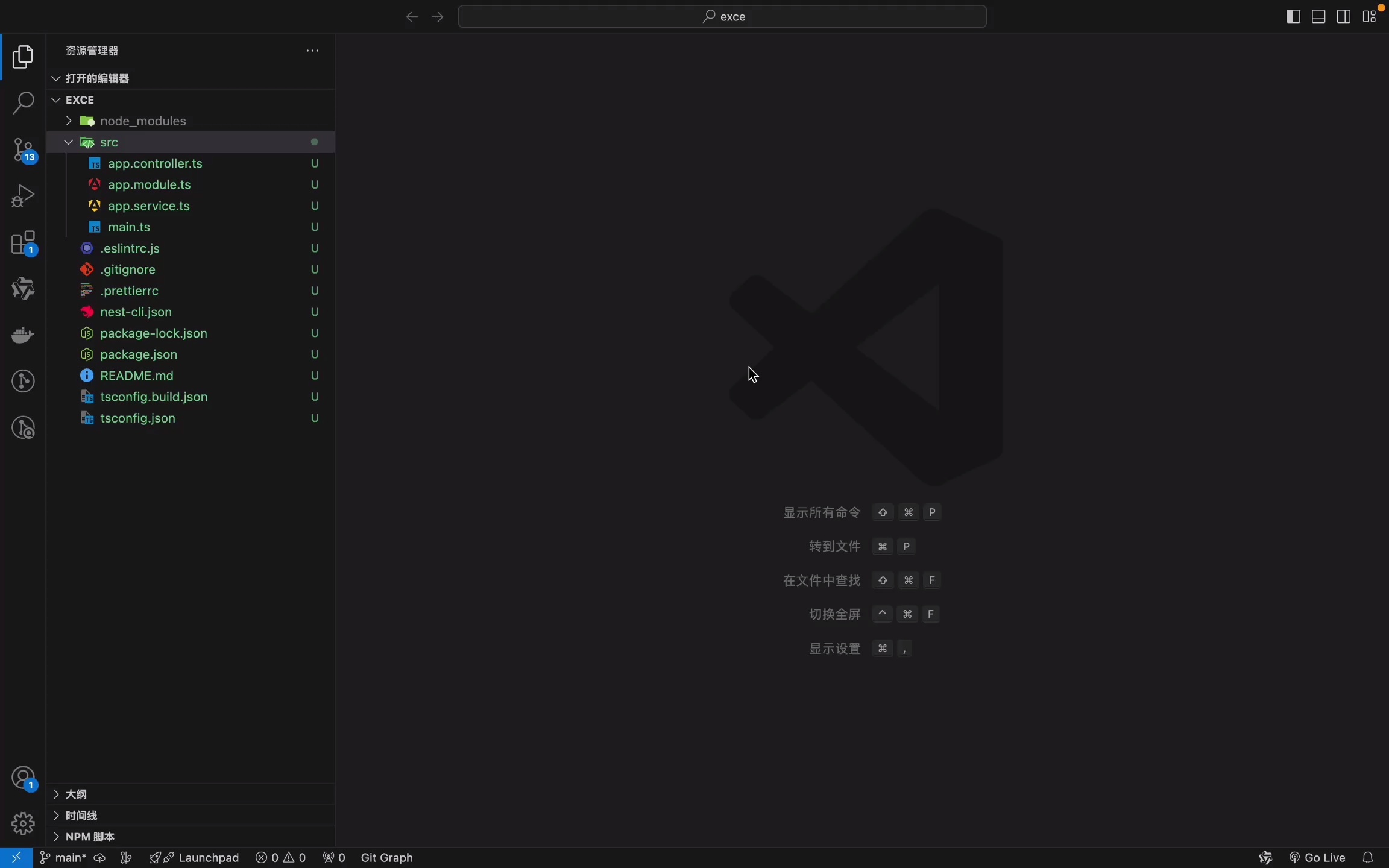Click the remote connection icon in status bar

[x=16, y=857]
